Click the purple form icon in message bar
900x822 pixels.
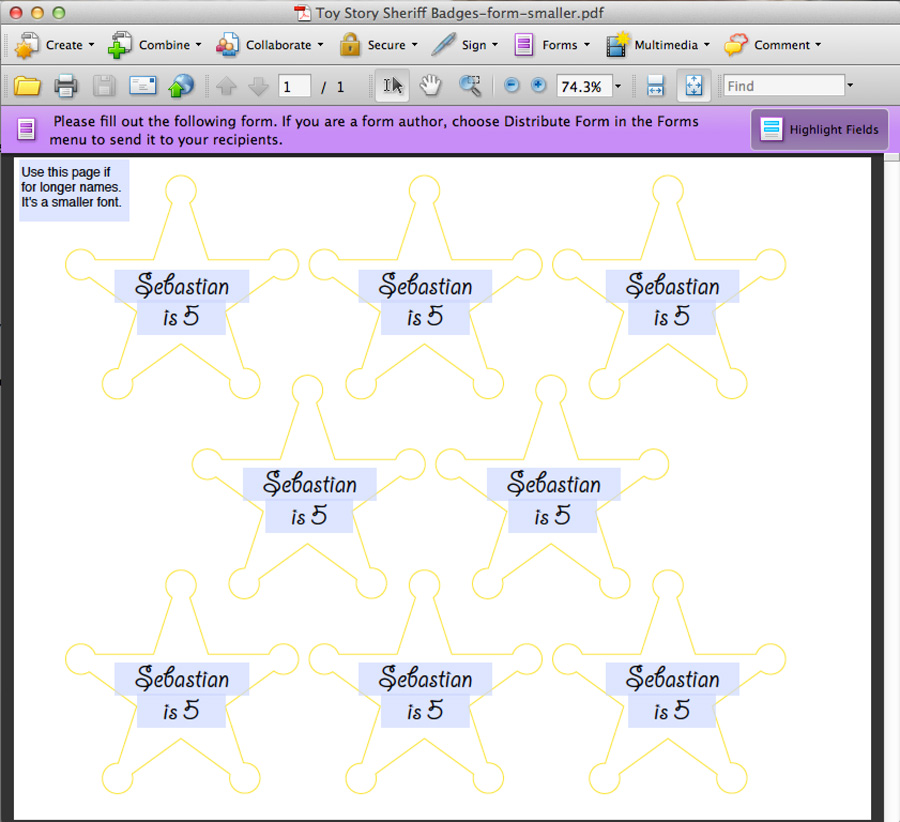pos(26,129)
